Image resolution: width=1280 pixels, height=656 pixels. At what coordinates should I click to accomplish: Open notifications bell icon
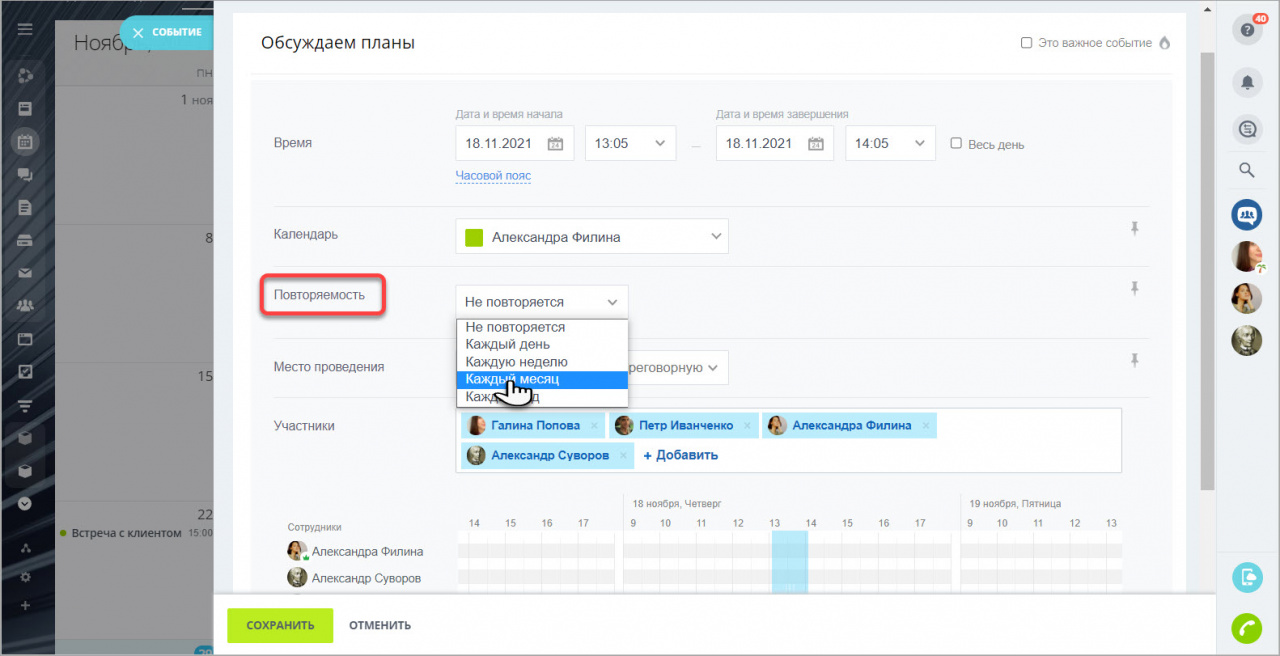click(x=1246, y=82)
